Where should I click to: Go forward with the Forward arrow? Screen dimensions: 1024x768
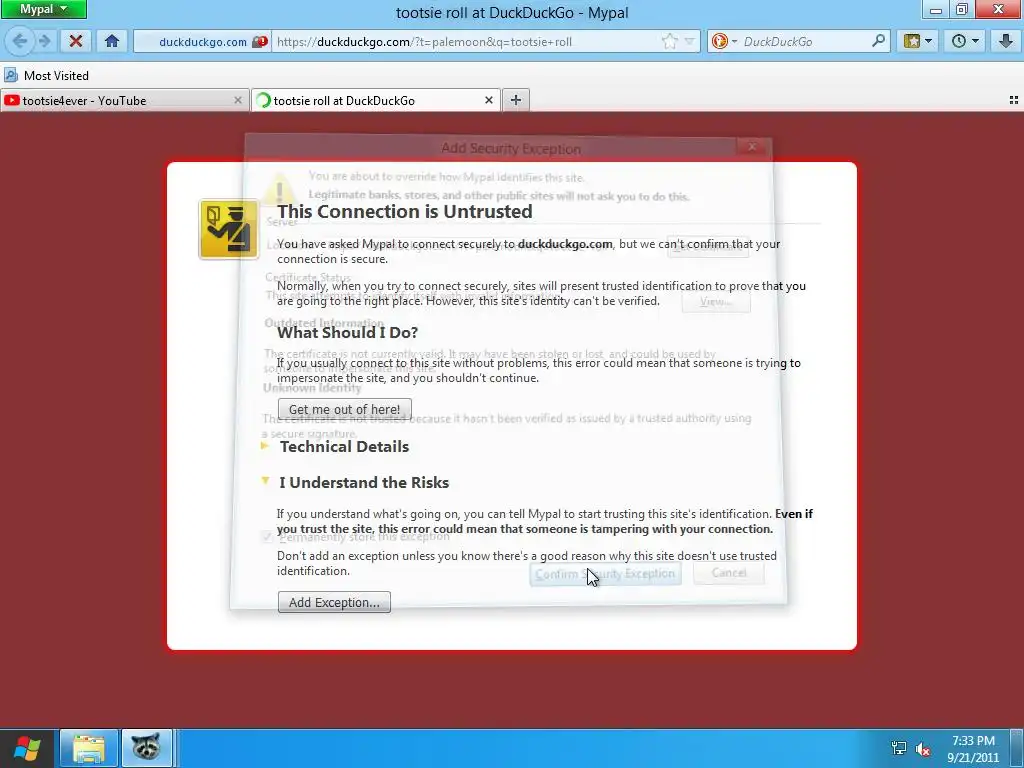tap(44, 42)
